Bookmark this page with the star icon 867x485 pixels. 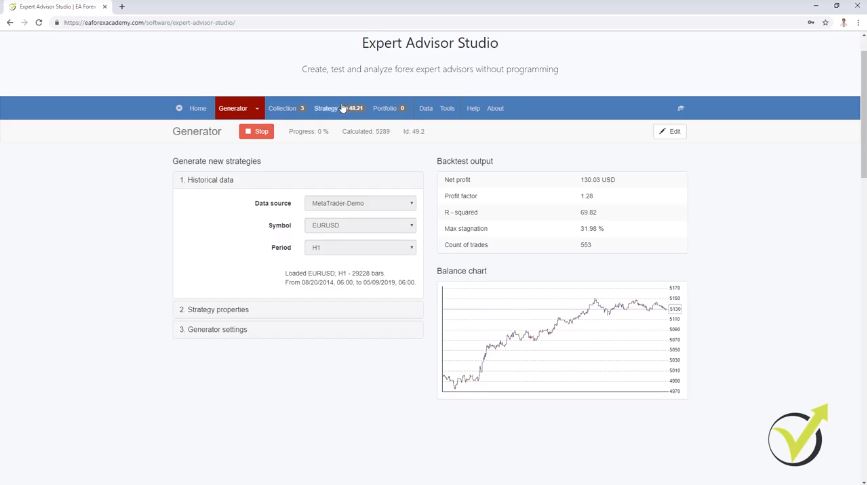pyautogui.click(x=826, y=23)
